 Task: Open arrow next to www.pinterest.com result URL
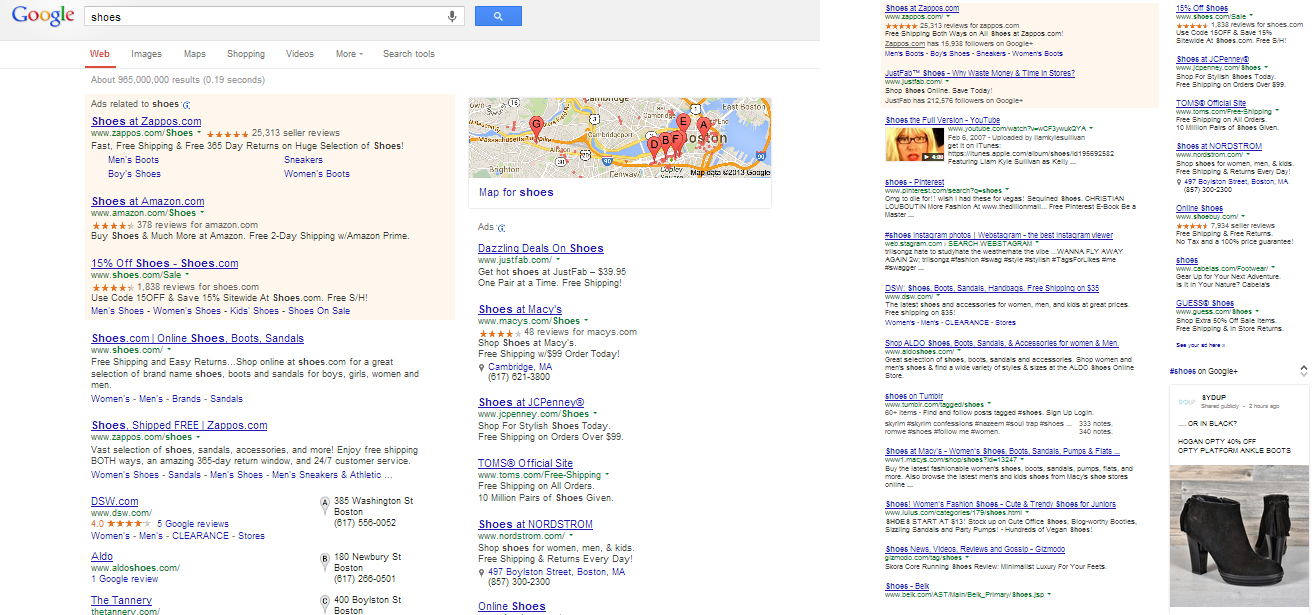[x=1006, y=190]
